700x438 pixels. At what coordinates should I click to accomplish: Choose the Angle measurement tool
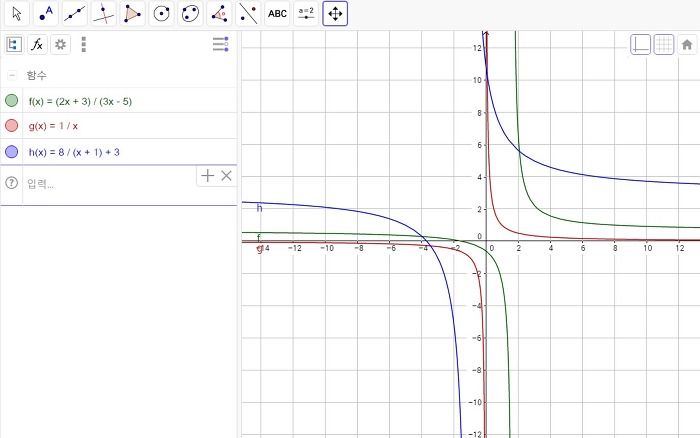[219, 14]
